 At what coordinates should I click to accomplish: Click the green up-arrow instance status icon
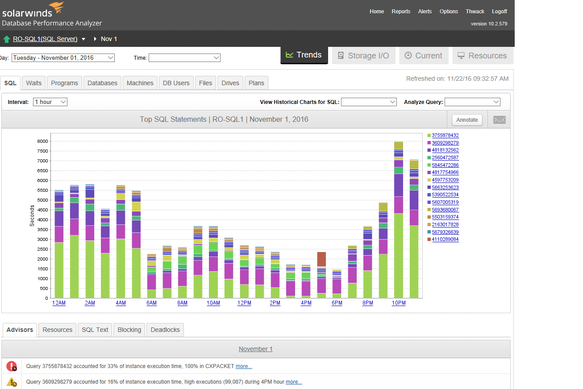click(x=6, y=39)
